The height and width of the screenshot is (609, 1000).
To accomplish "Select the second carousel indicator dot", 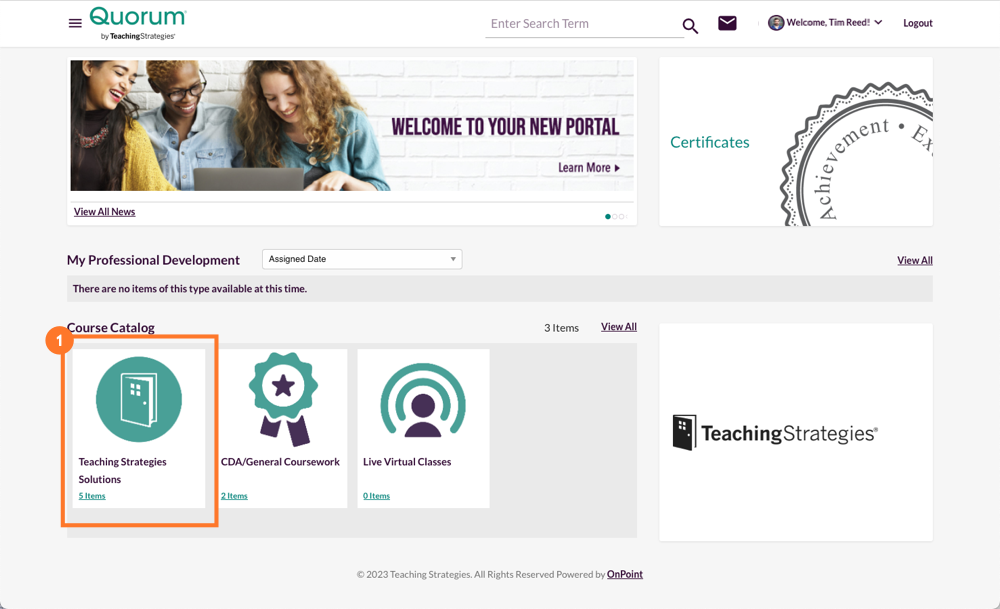I will coord(615,215).
